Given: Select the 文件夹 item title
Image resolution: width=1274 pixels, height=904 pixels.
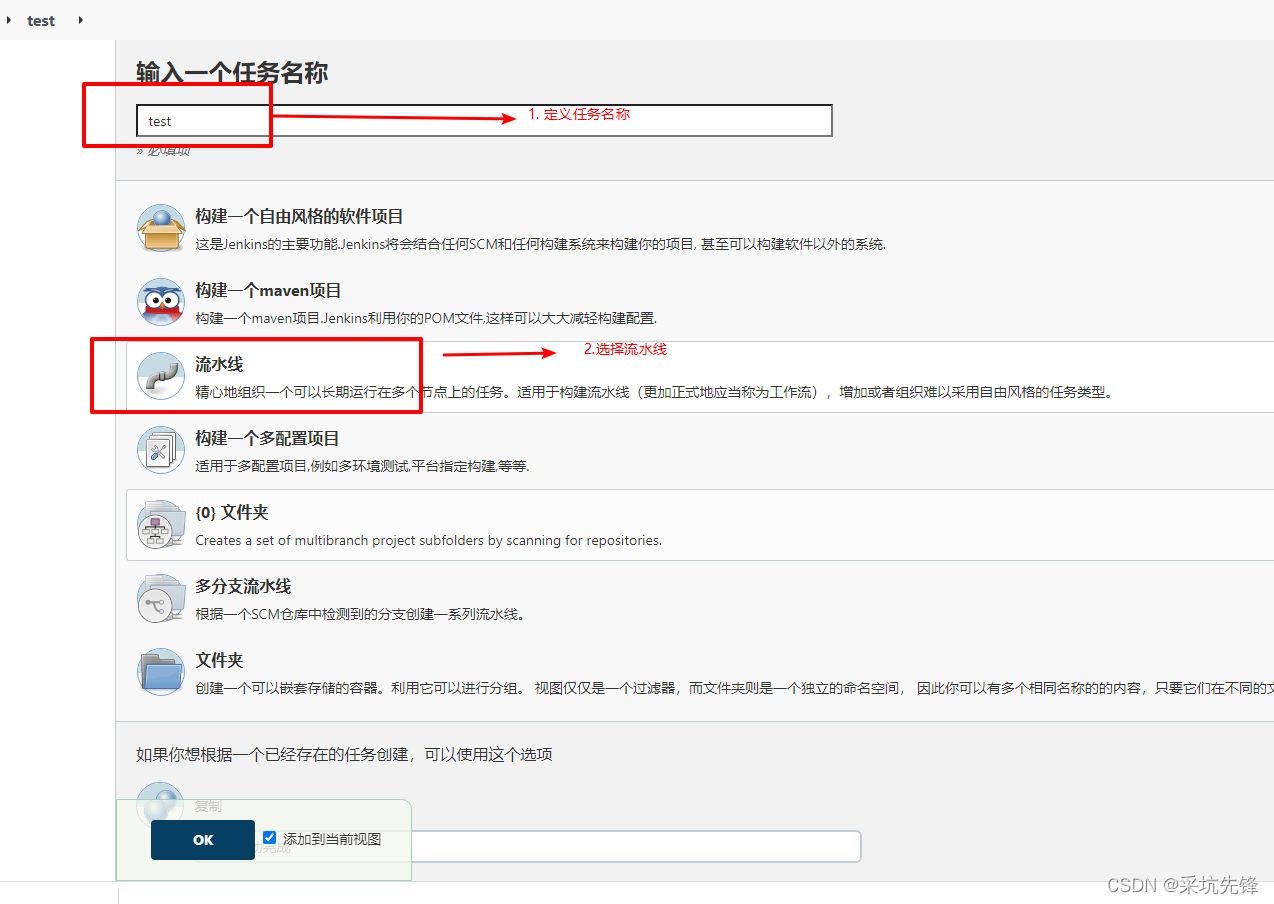Looking at the screenshot, I should (219, 660).
